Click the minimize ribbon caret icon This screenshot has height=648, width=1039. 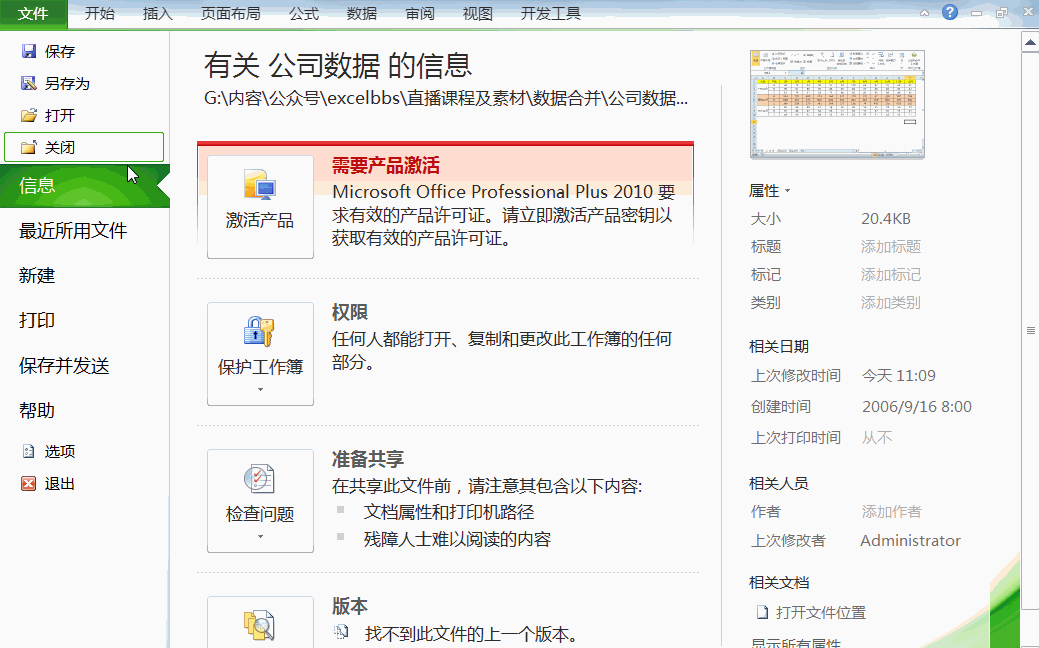924,13
